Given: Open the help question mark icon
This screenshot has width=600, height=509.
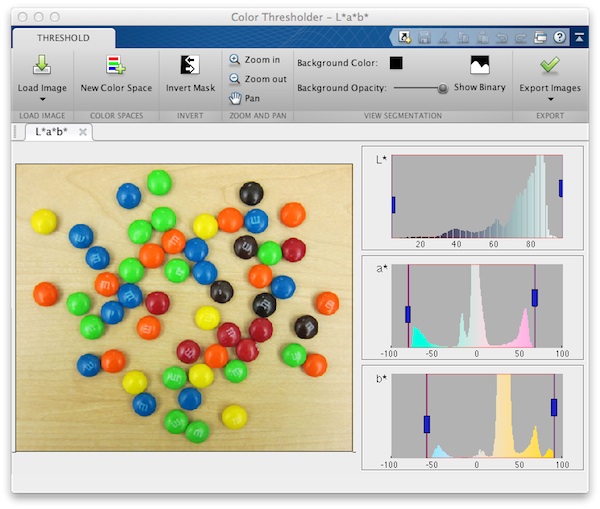Looking at the screenshot, I should tap(559, 38).
